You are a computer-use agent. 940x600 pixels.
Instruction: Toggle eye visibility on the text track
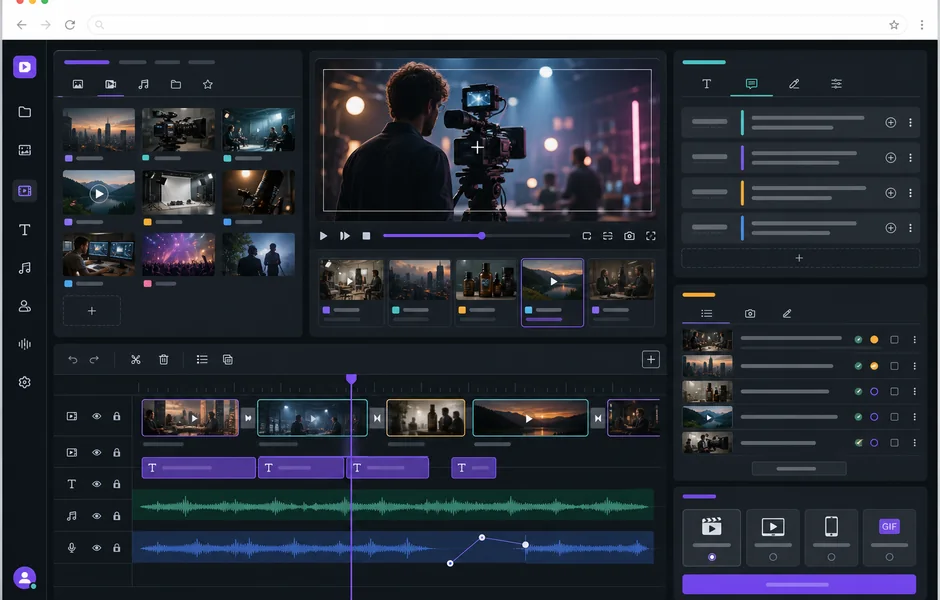pyautogui.click(x=96, y=484)
